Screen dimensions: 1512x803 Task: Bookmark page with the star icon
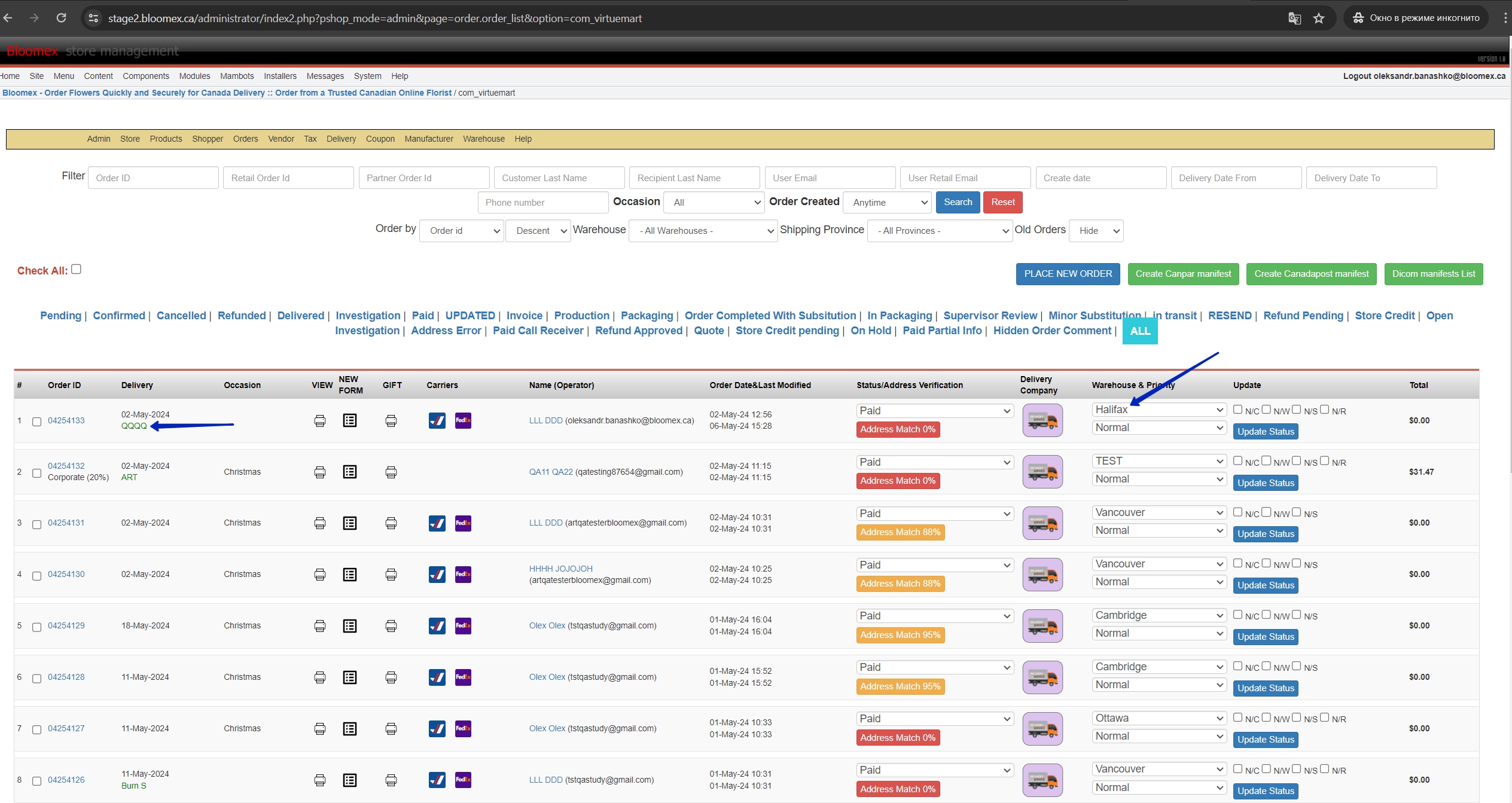pyautogui.click(x=1319, y=18)
